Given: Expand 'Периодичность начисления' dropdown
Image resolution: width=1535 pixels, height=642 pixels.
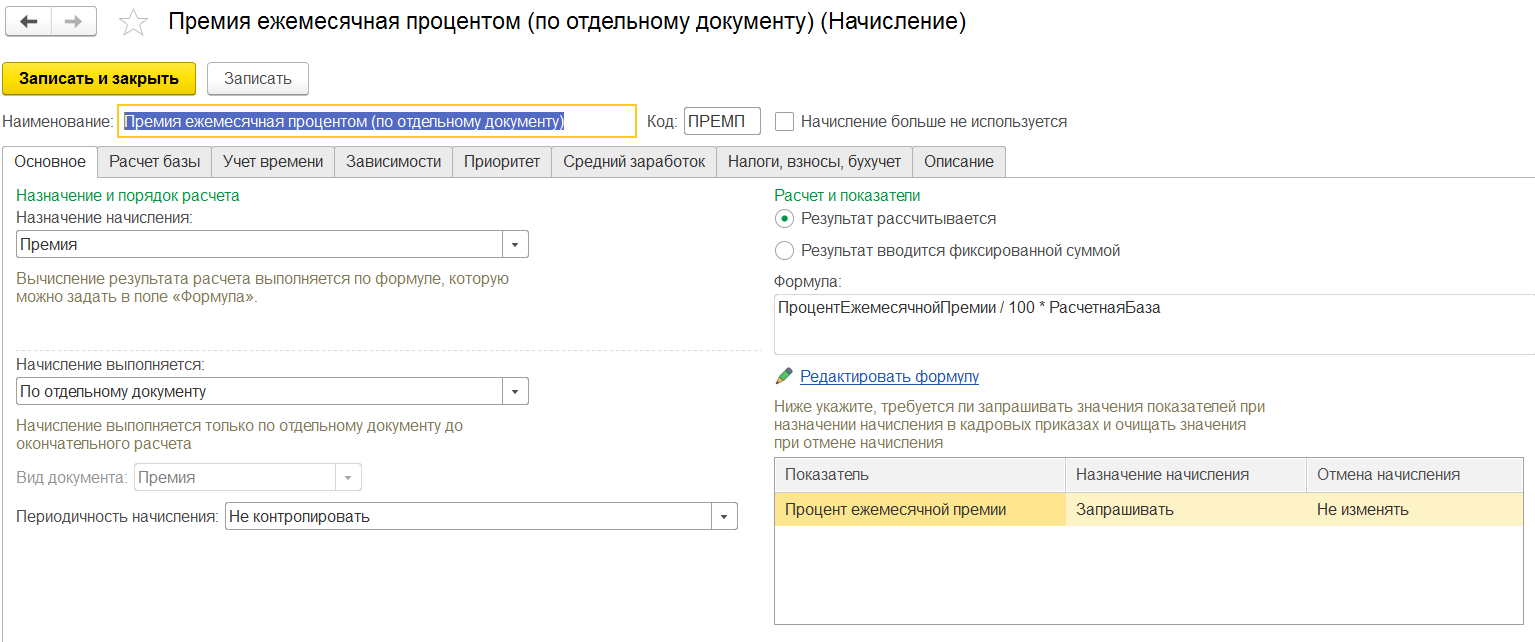Looking at the screenshot, I should [724, 517].
